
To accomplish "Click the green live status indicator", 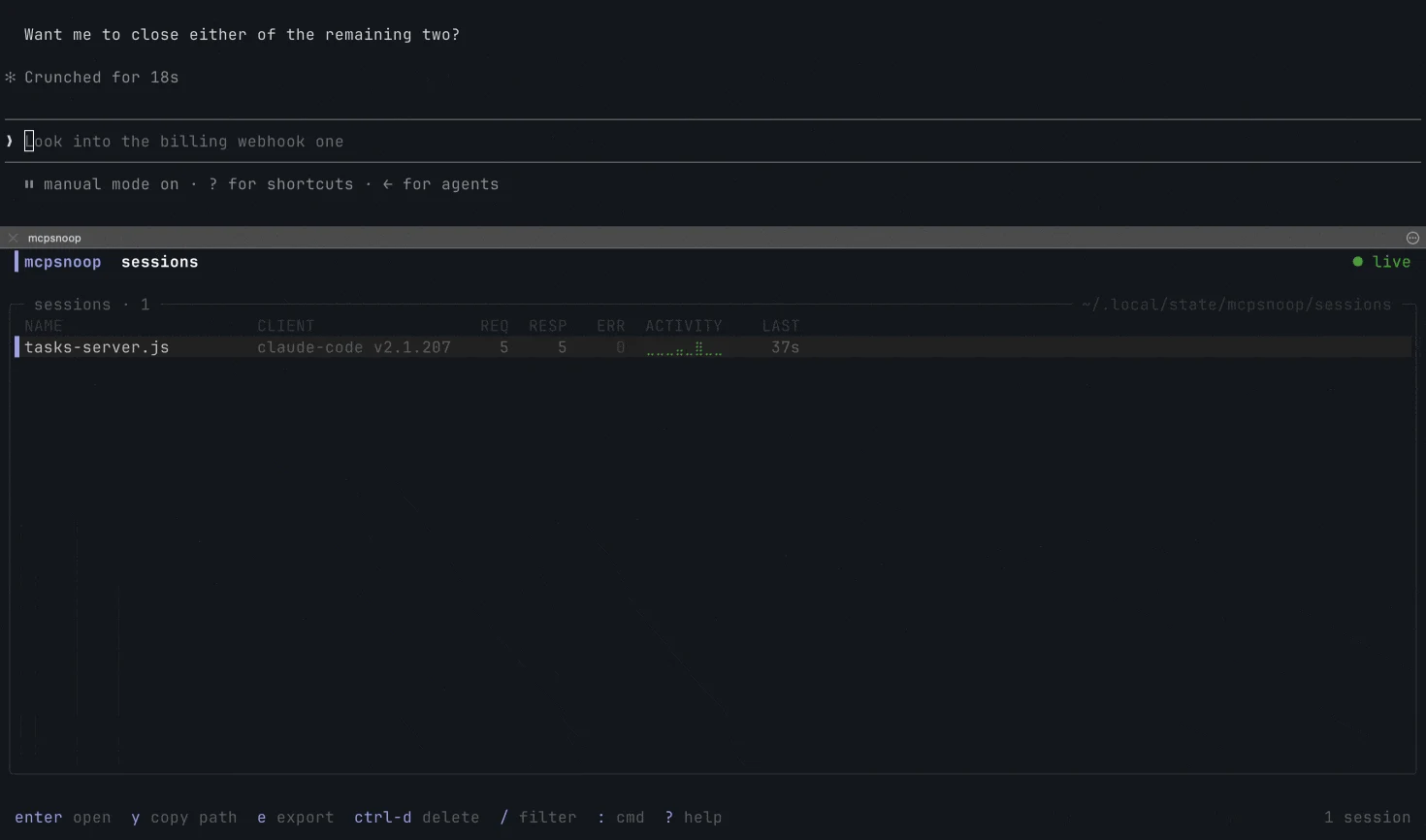I will point(1381,262).
